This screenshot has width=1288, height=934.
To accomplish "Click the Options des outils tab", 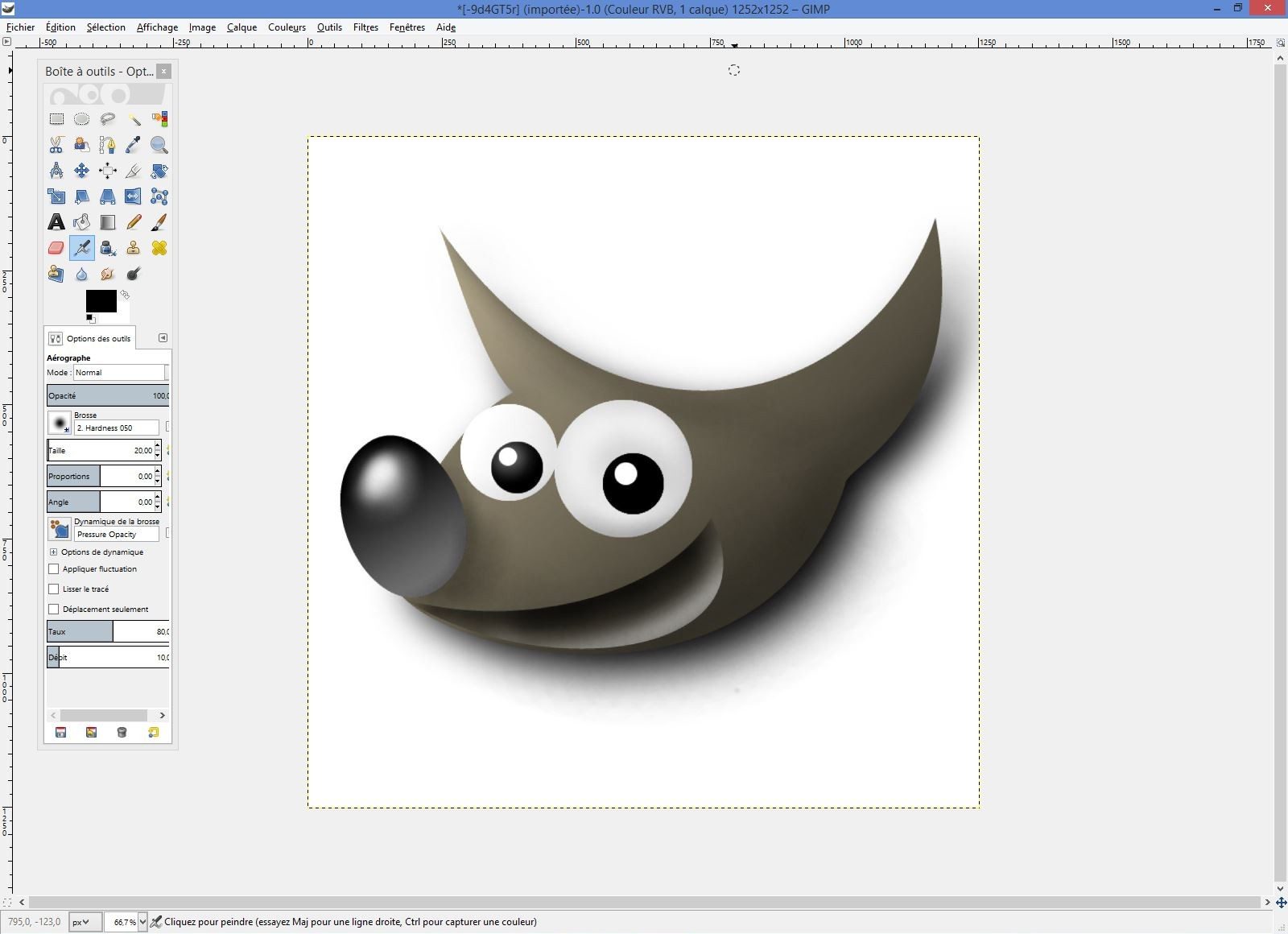I will tap(90, 338).
